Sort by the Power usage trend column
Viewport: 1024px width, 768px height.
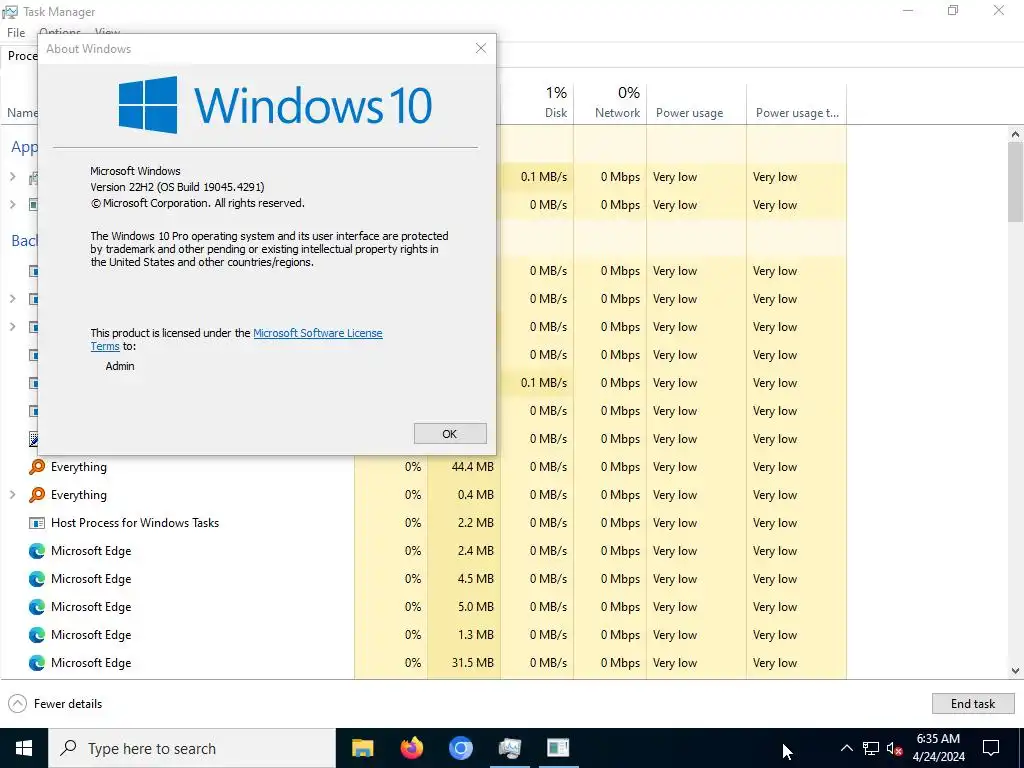796,103
